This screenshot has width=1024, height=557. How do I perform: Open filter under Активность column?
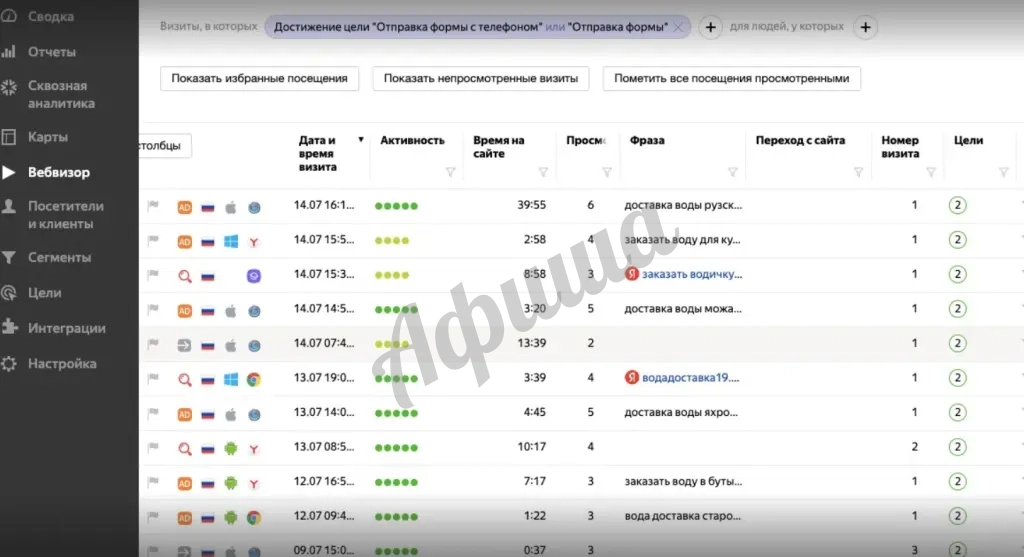pos(449,172)
